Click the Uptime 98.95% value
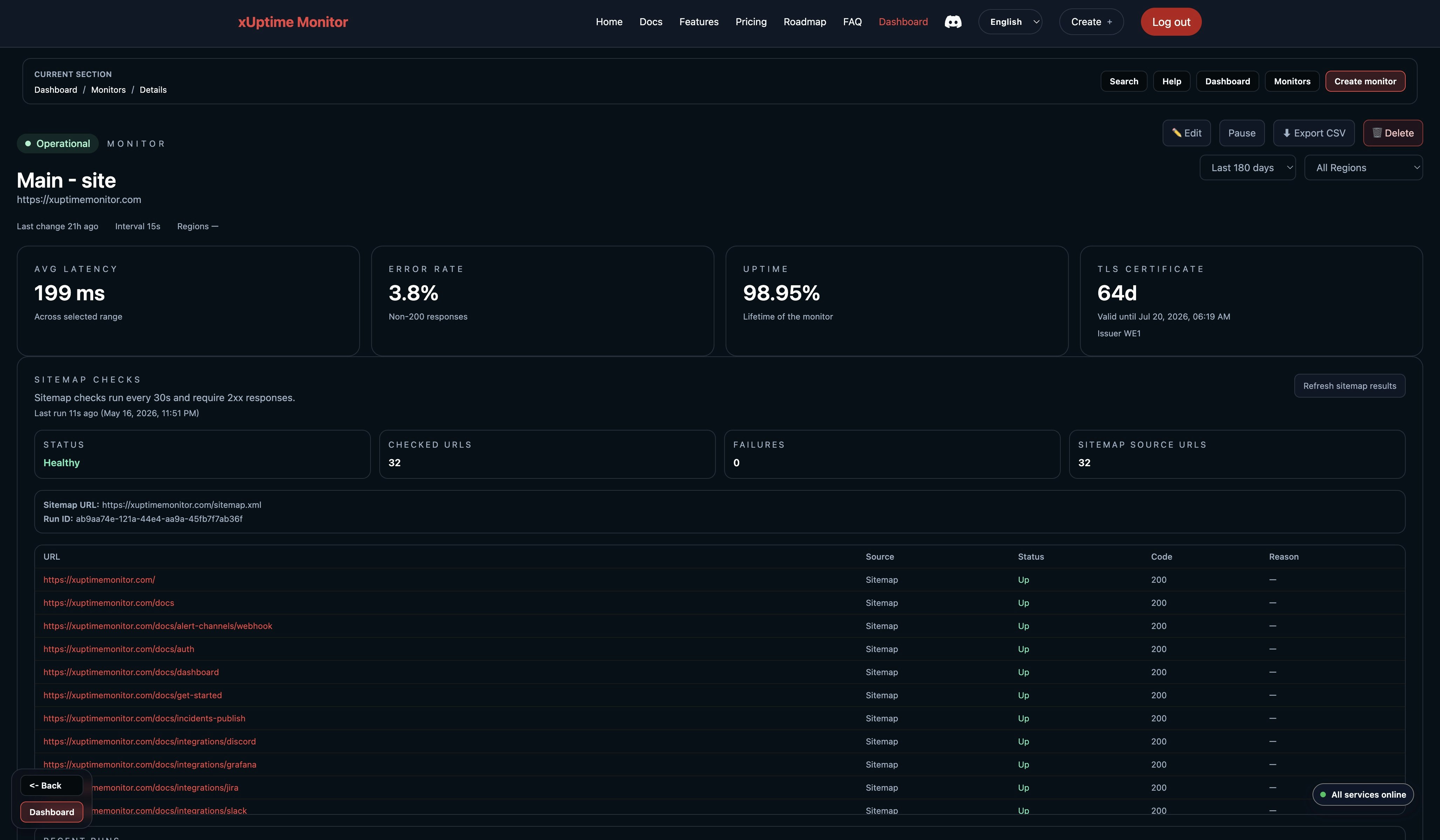Image resolution: width=1440 pixels, height=840 pixels. (x=781, y=293)
